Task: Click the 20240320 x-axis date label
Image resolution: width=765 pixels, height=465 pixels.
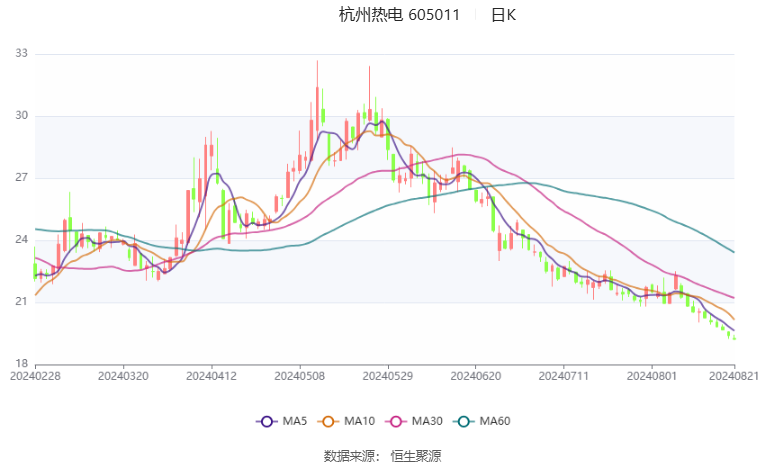Action: tap(123, 377)
